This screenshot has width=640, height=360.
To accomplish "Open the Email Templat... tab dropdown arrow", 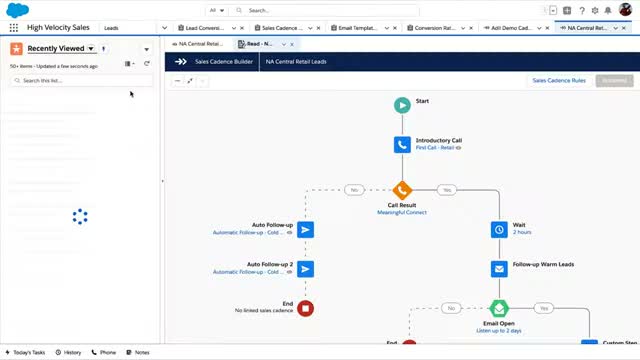I will tap(387, 28).
